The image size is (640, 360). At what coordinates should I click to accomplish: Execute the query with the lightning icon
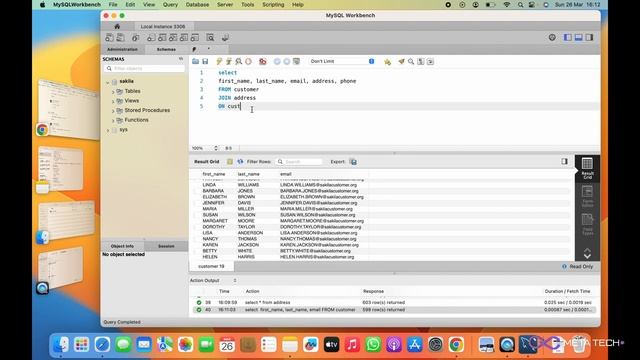coord(219,61)
